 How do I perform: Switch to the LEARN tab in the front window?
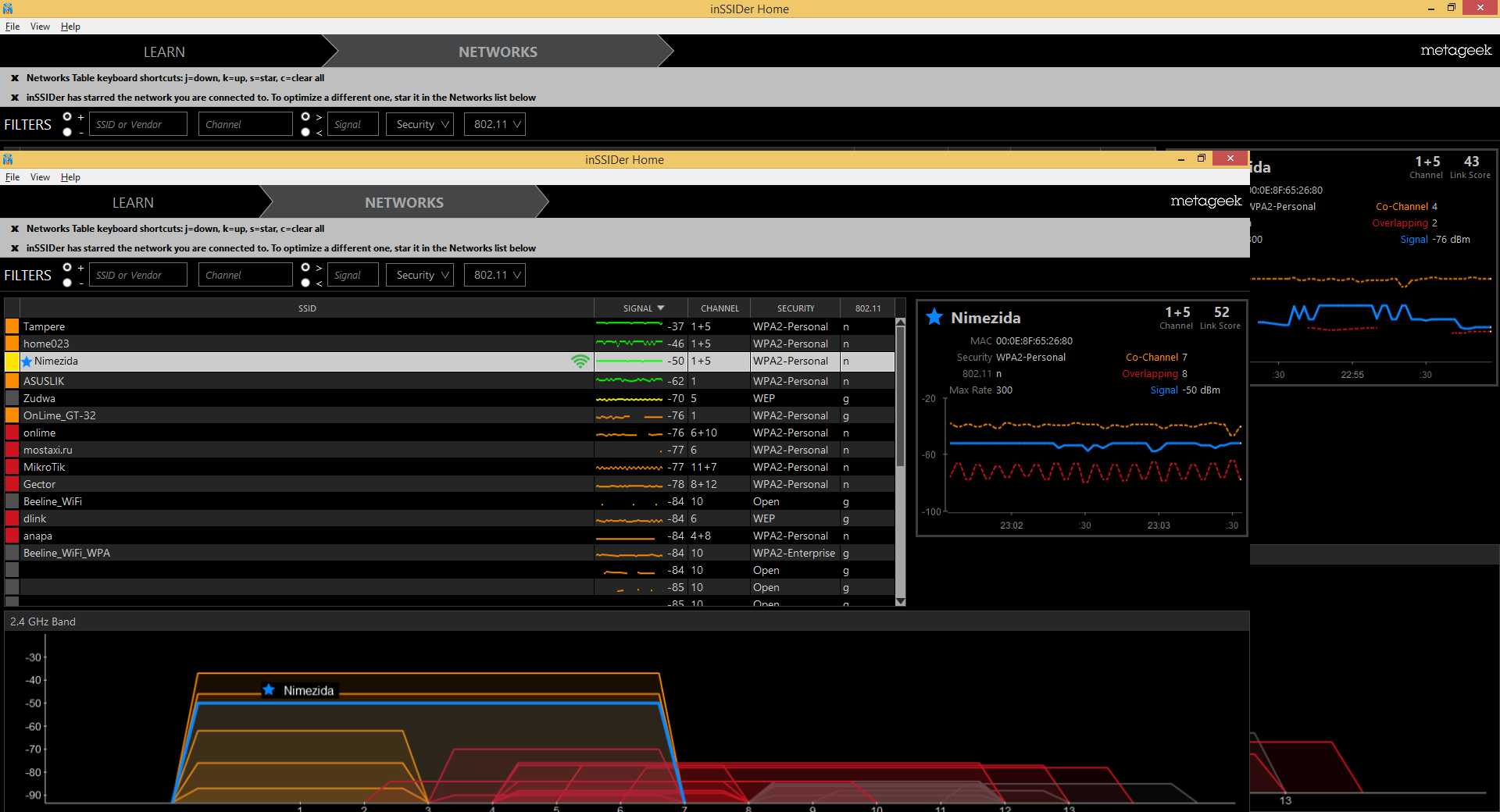133,203
